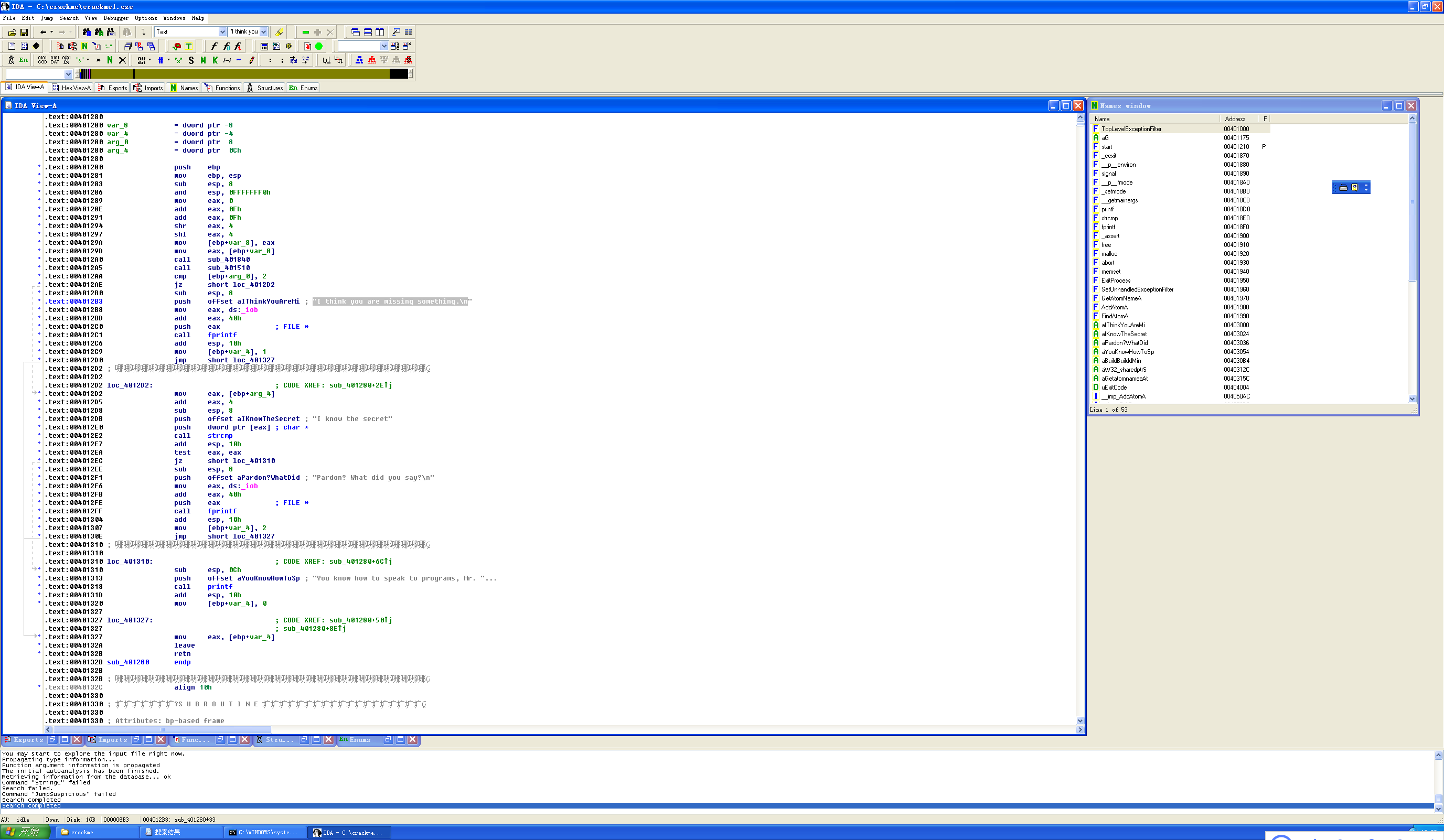1444x840 pixels.
Task: Click the blue flowchart graph icon
Action: point(359,60)
